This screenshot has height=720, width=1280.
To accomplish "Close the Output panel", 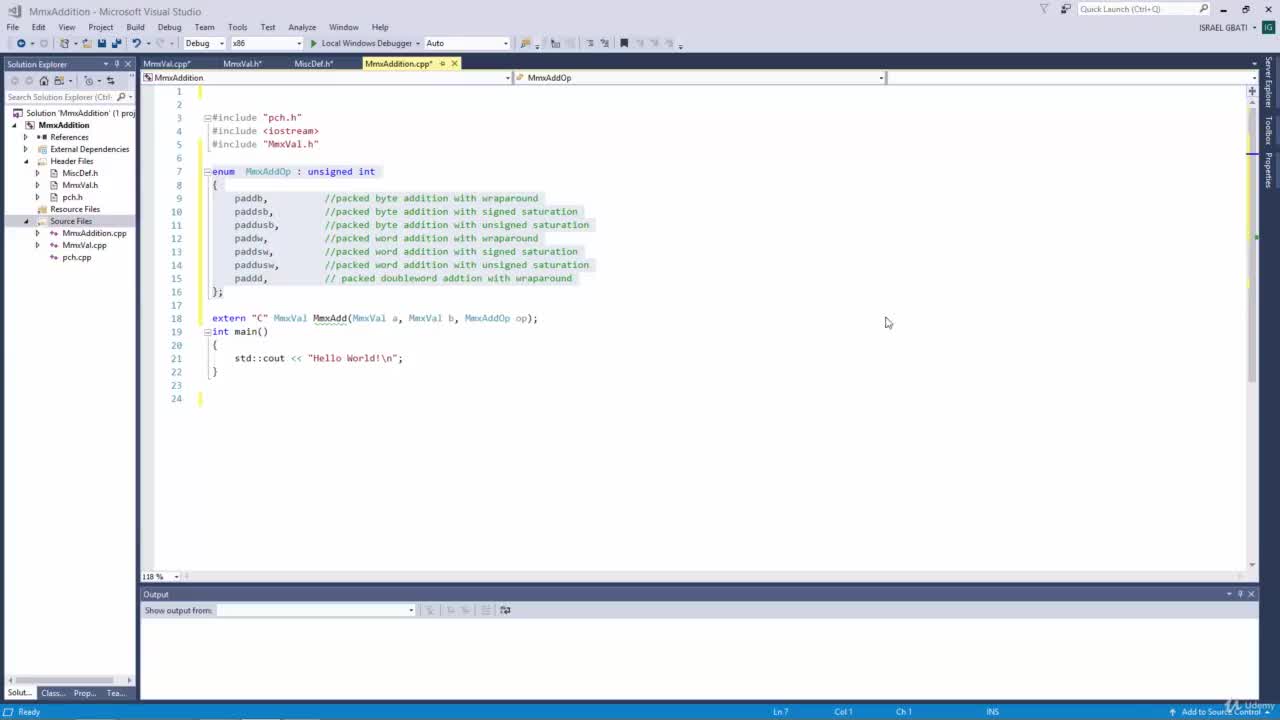I will pyautogui.click(x=1251, y=594).
